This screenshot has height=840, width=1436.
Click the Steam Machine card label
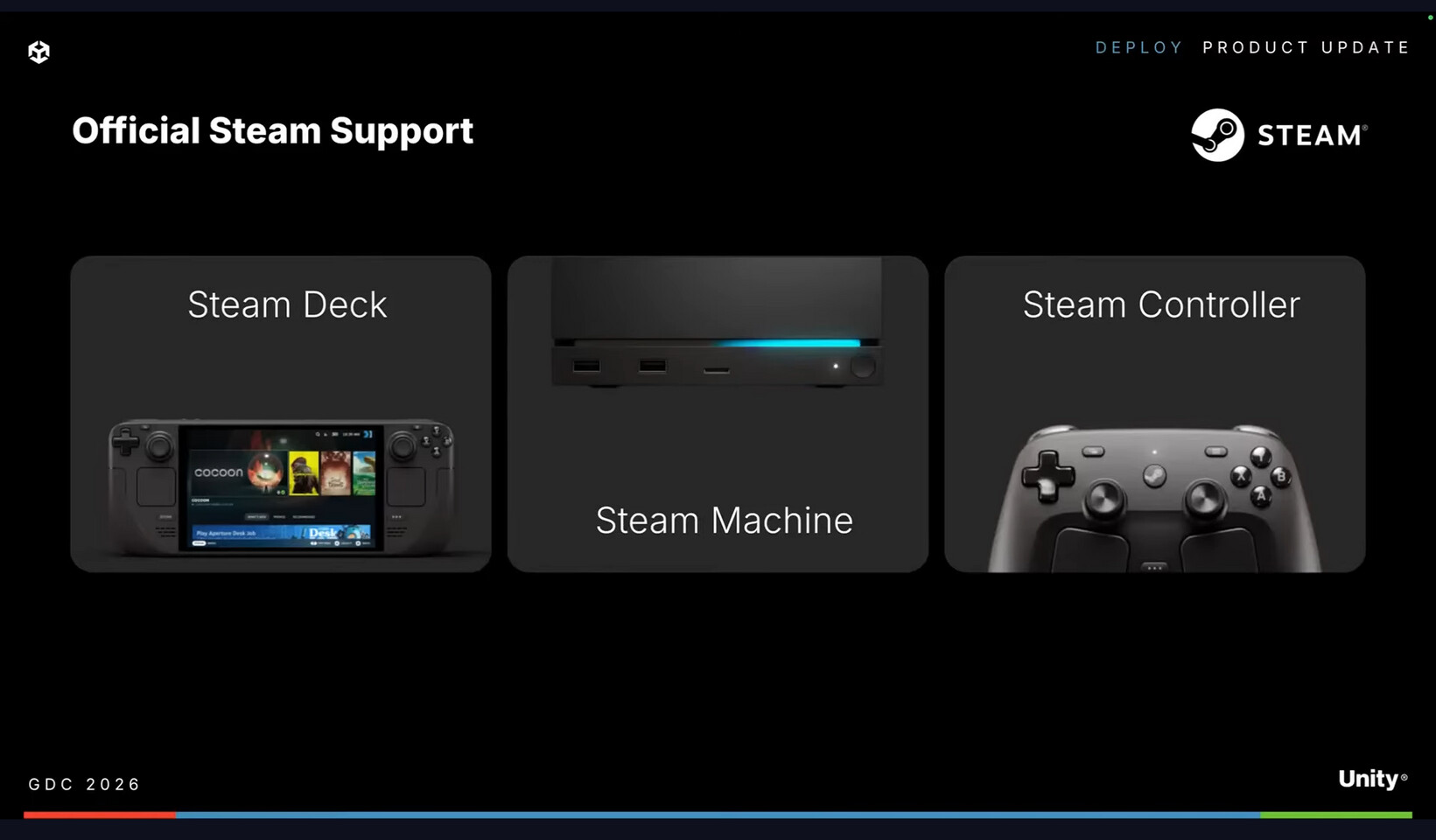[x=725, y=521]
